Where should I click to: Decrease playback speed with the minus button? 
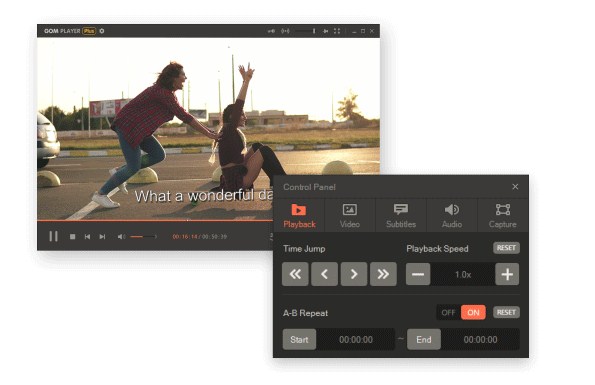pyautogui.click(x=418, y=274)
